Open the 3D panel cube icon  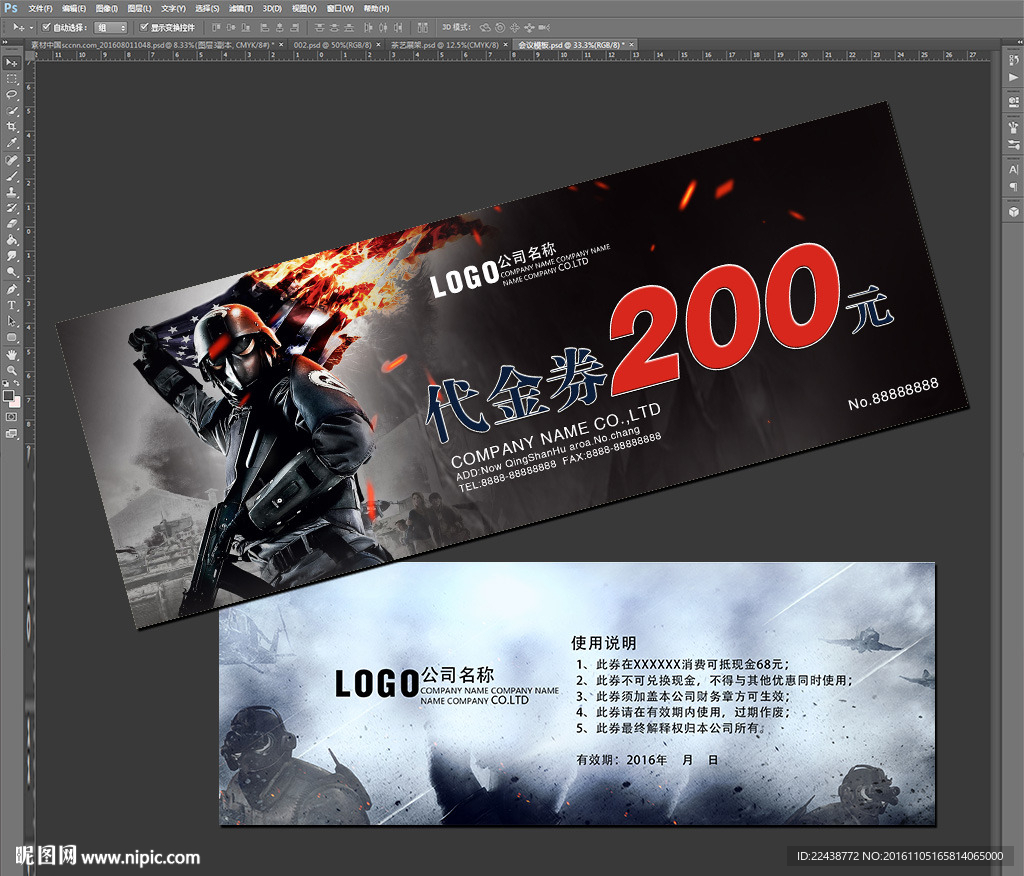tap(1013, 212)
